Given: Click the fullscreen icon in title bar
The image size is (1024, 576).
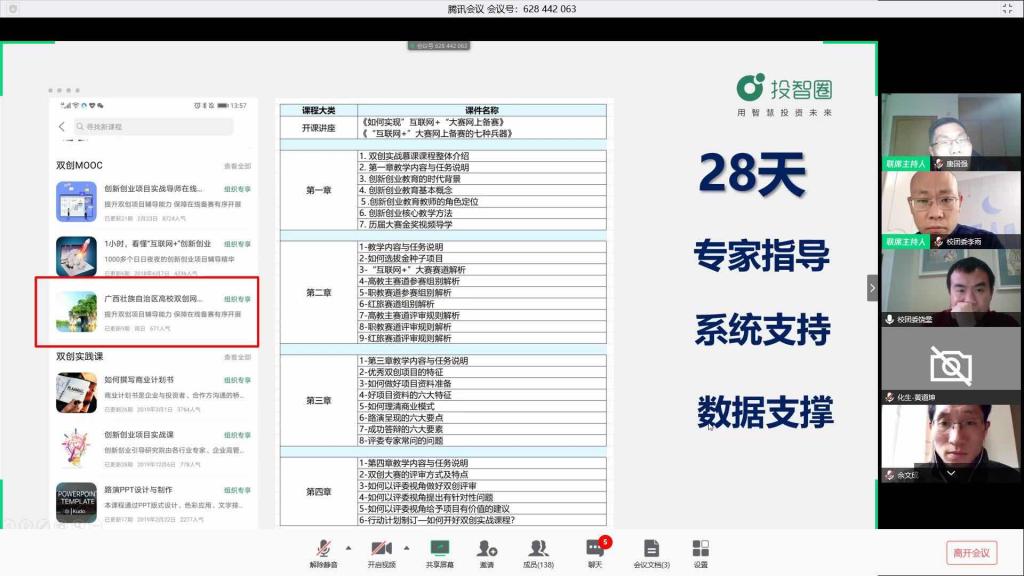Looking at the screenshot, I should (x=1007, y=9).
